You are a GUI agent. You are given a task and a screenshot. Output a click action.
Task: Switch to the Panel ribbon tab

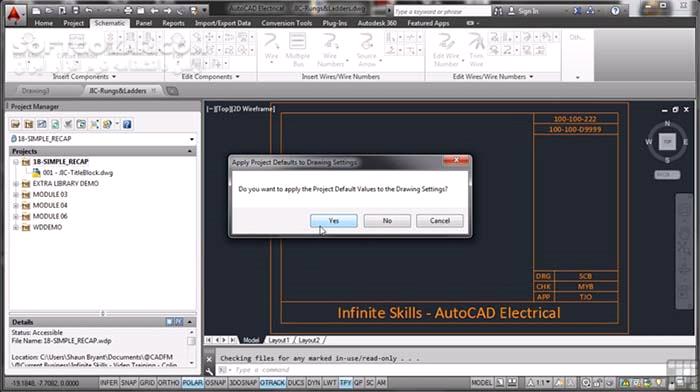(x=143, y=23)
